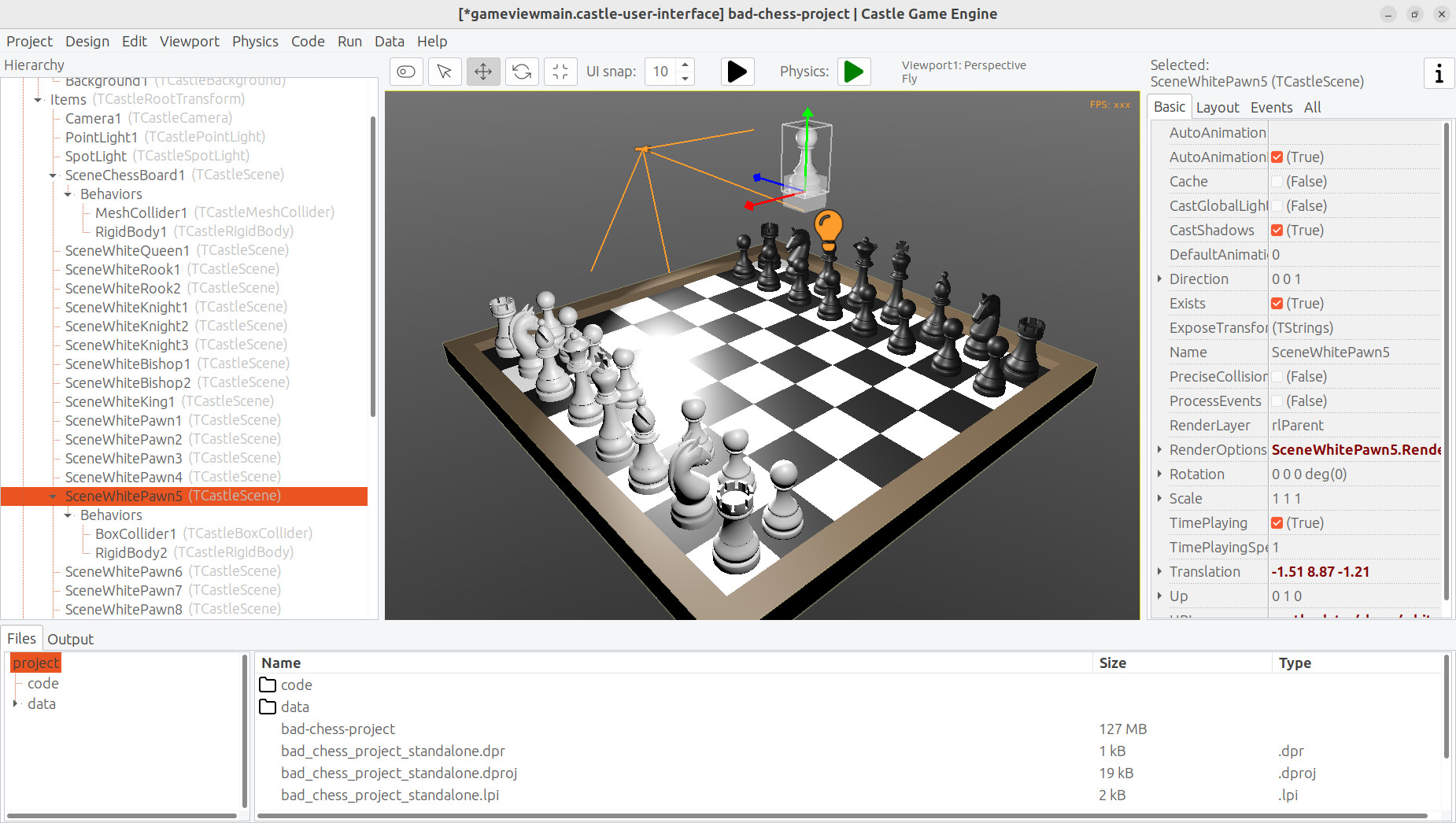1456x823 pixels.
Task: Open the Code menu
Action: click(308, 42)
